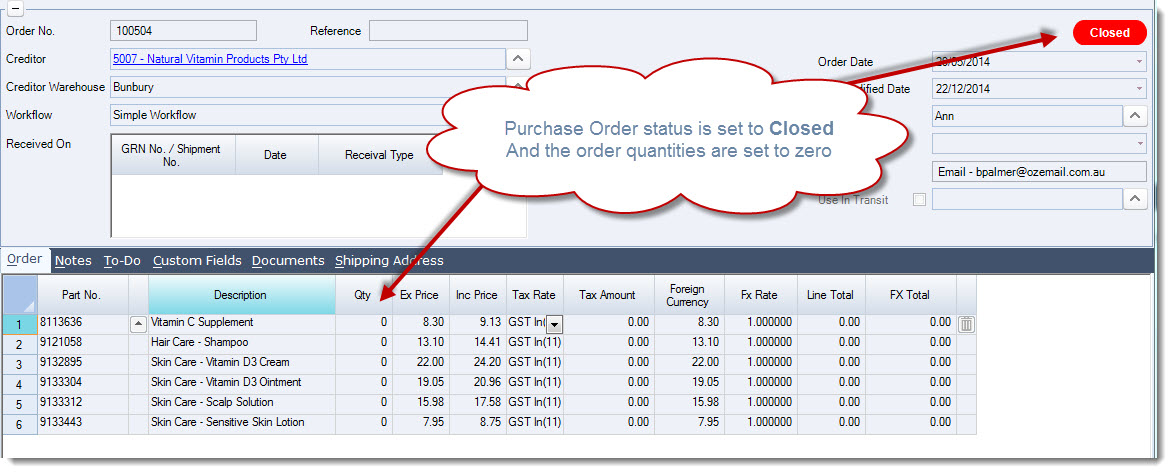Open the Order Date dropdown
The width and height of the screenshot is (1172, 473).
coord(1139,62)
